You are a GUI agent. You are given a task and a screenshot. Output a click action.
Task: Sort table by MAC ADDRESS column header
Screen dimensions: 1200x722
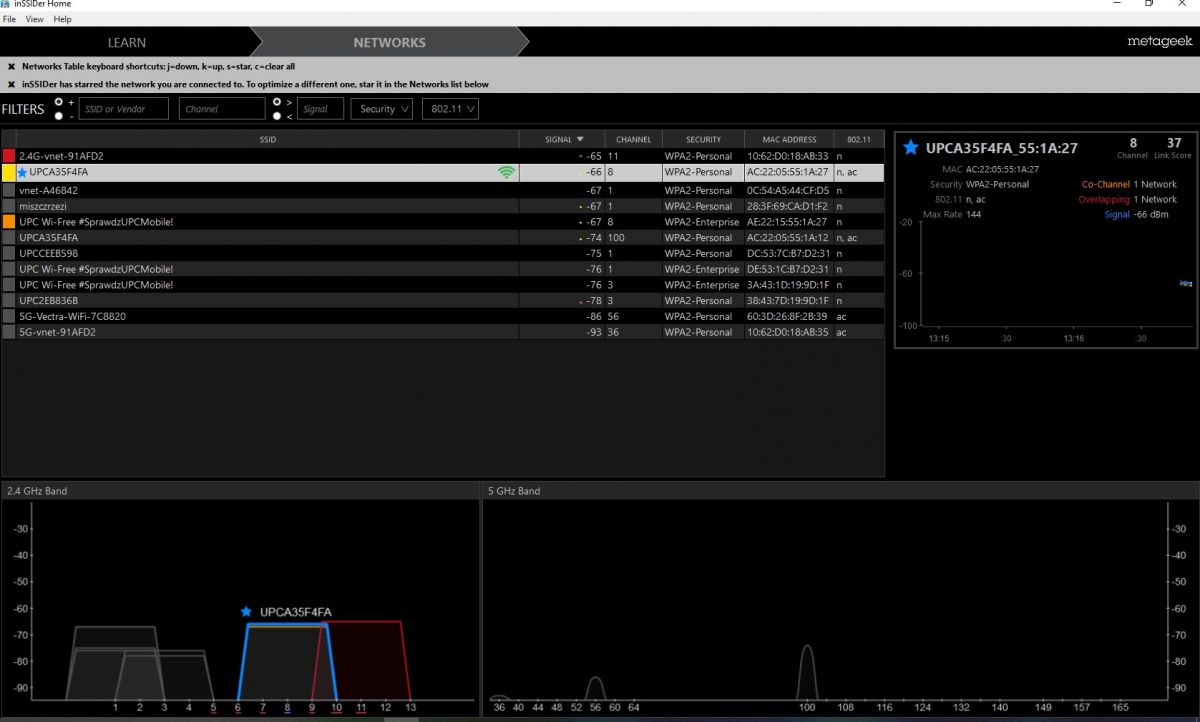pyautogui.click(x=789, y=140)
